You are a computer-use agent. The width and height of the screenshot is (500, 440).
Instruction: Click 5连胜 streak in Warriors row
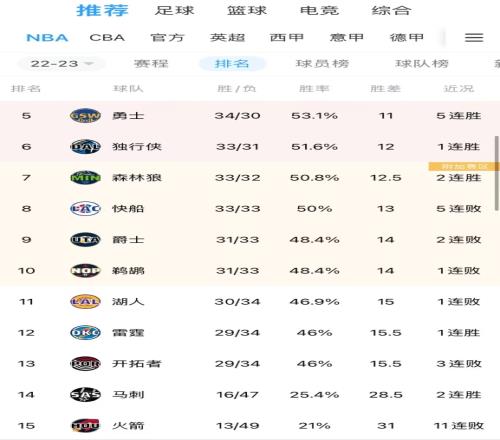pyautogui.click(x=459, y=116)
